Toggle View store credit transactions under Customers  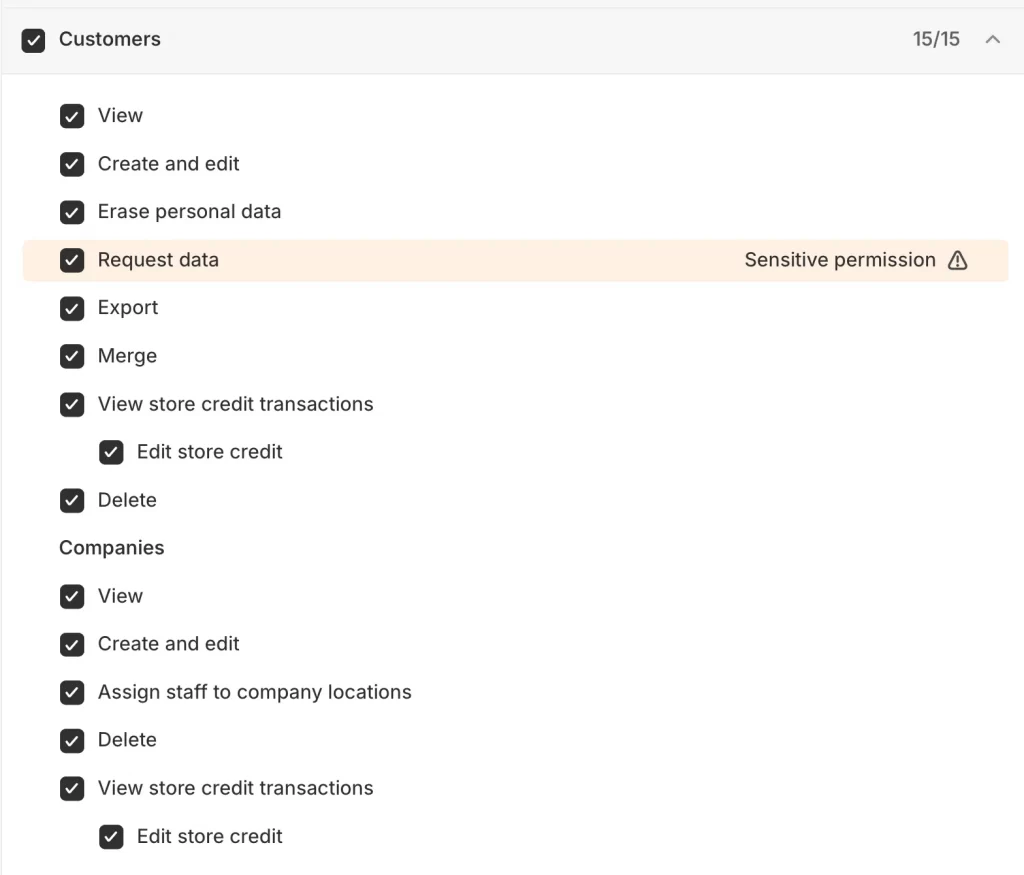72,404
